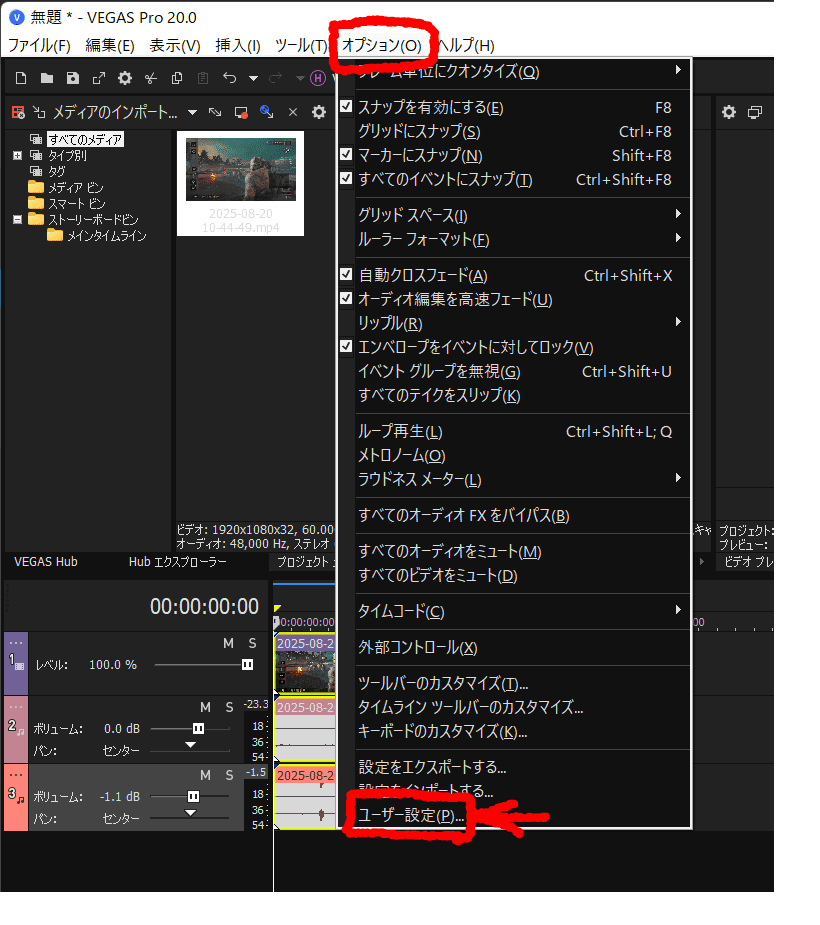
Task: Open media panel settings via its gear icon
Action: (x=319, y=112)
